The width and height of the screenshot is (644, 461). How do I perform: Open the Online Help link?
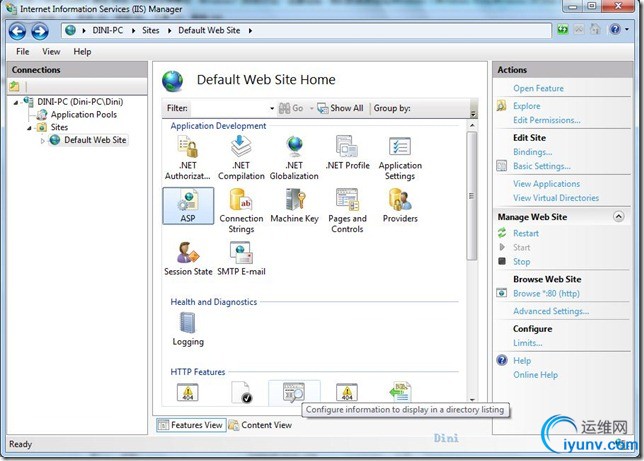pos(535,375)
